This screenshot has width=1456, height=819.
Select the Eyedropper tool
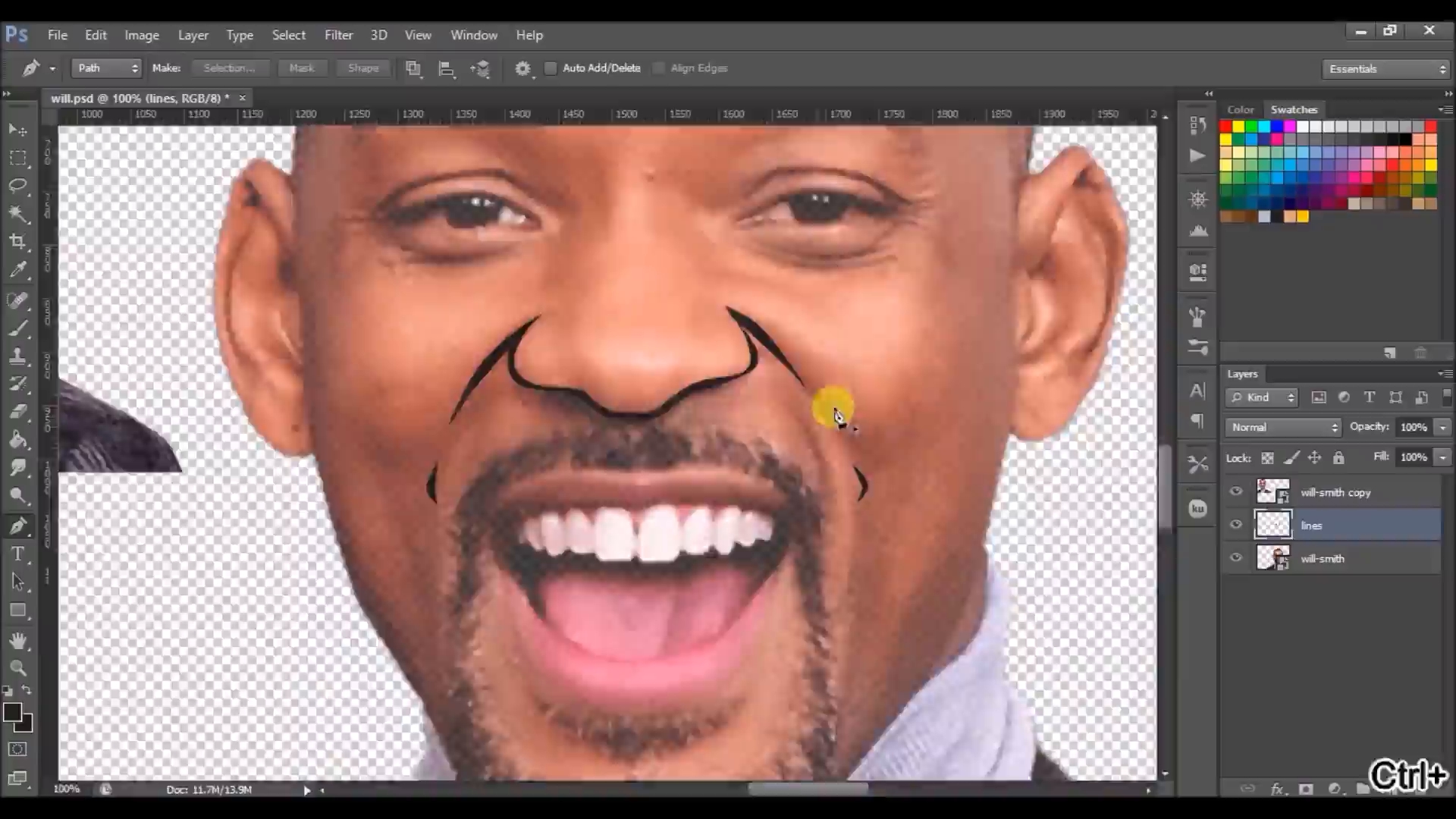[x=18, y=269]
